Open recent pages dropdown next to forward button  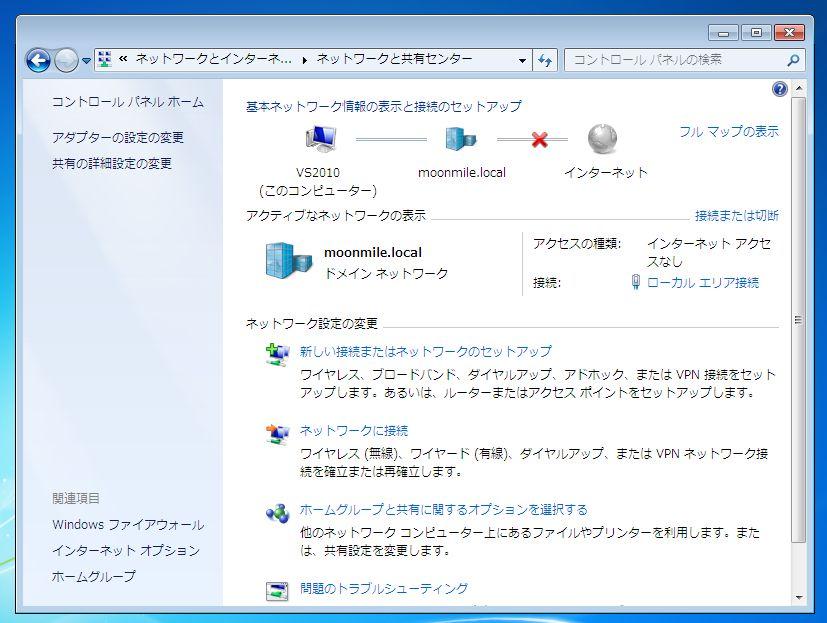point(87,60)
